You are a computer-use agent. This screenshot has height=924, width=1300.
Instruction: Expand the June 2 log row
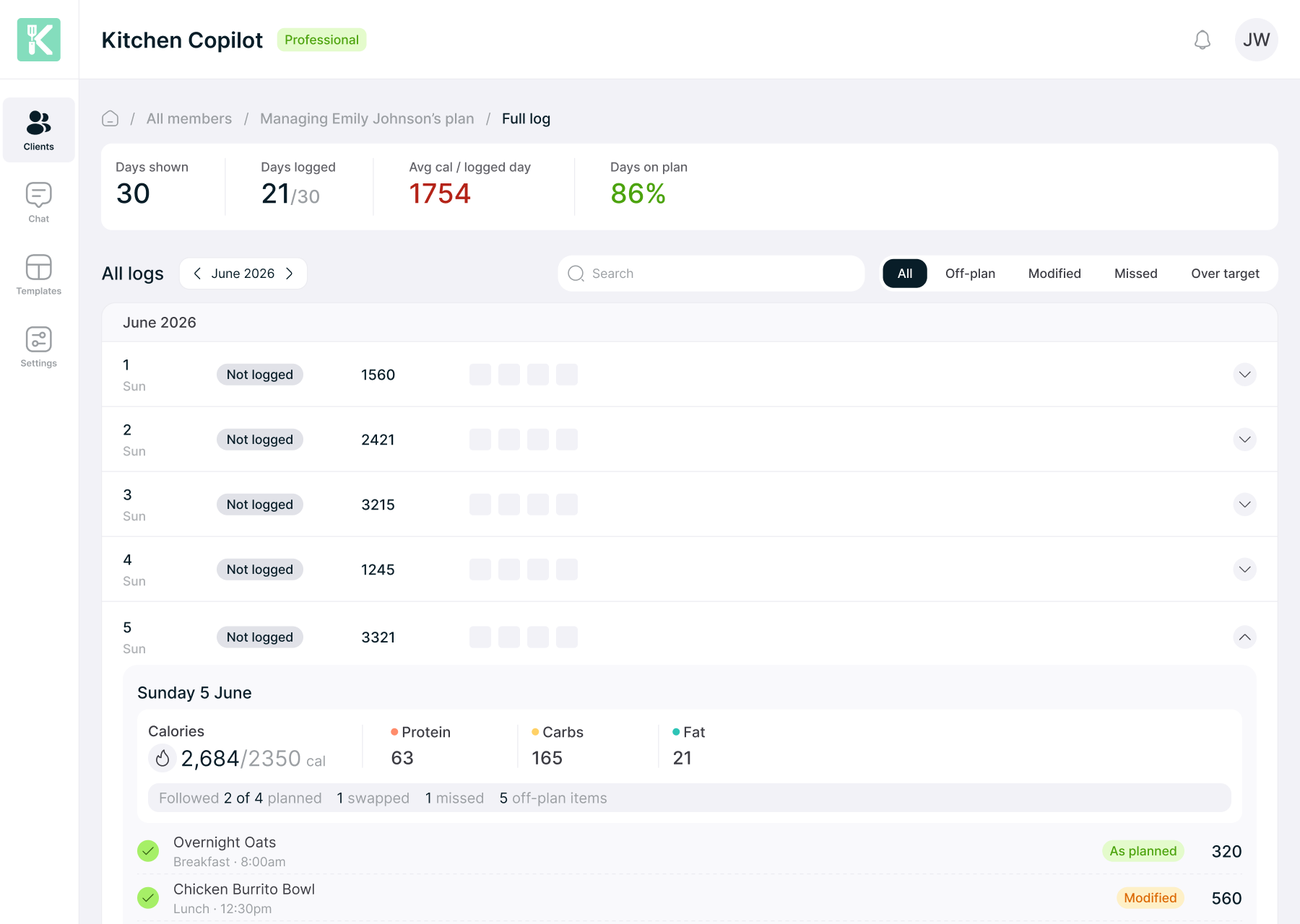point(1245,440)
